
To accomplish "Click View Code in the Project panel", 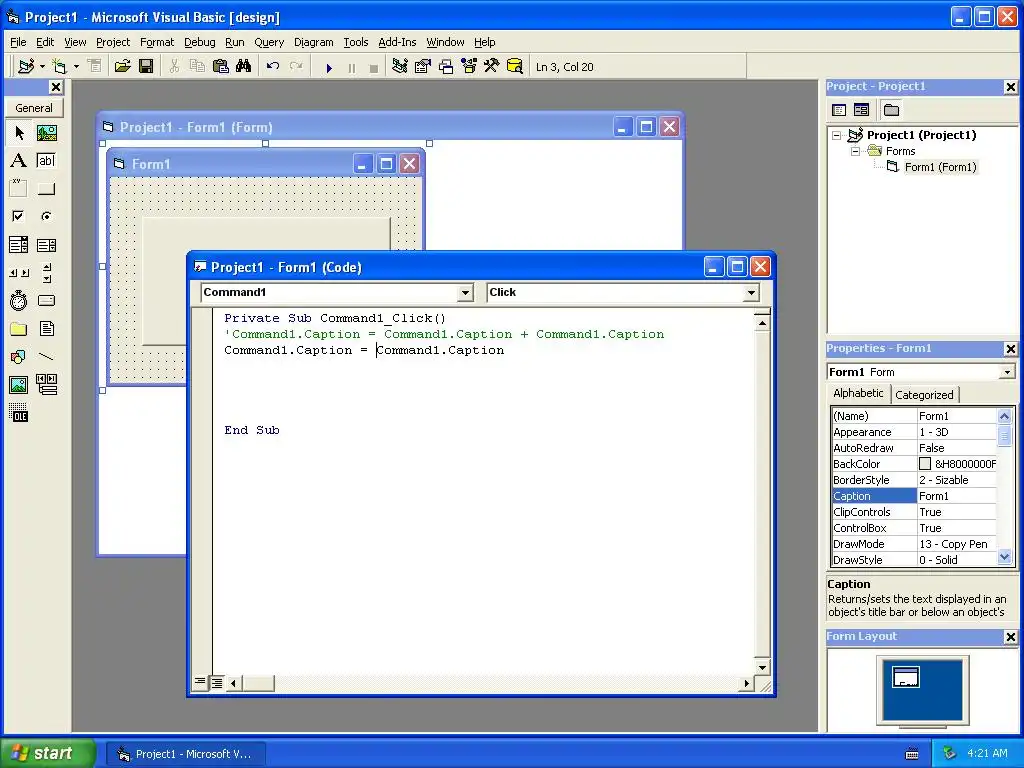I will pyautogui.click(x=839, y=110).
